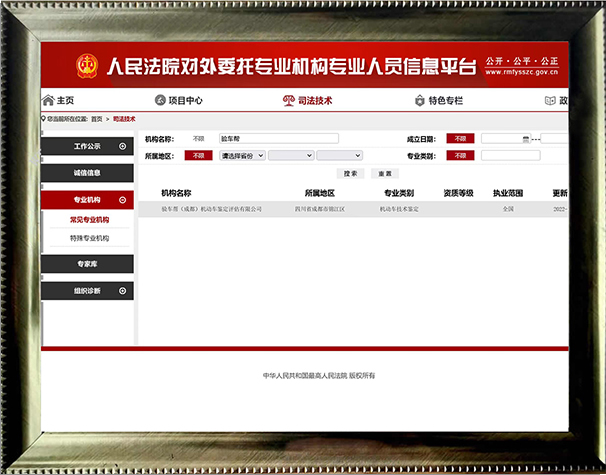Open the calendar picker in 成立日期 field
Viewport: 606px width, 475px height.
point(525,139)
